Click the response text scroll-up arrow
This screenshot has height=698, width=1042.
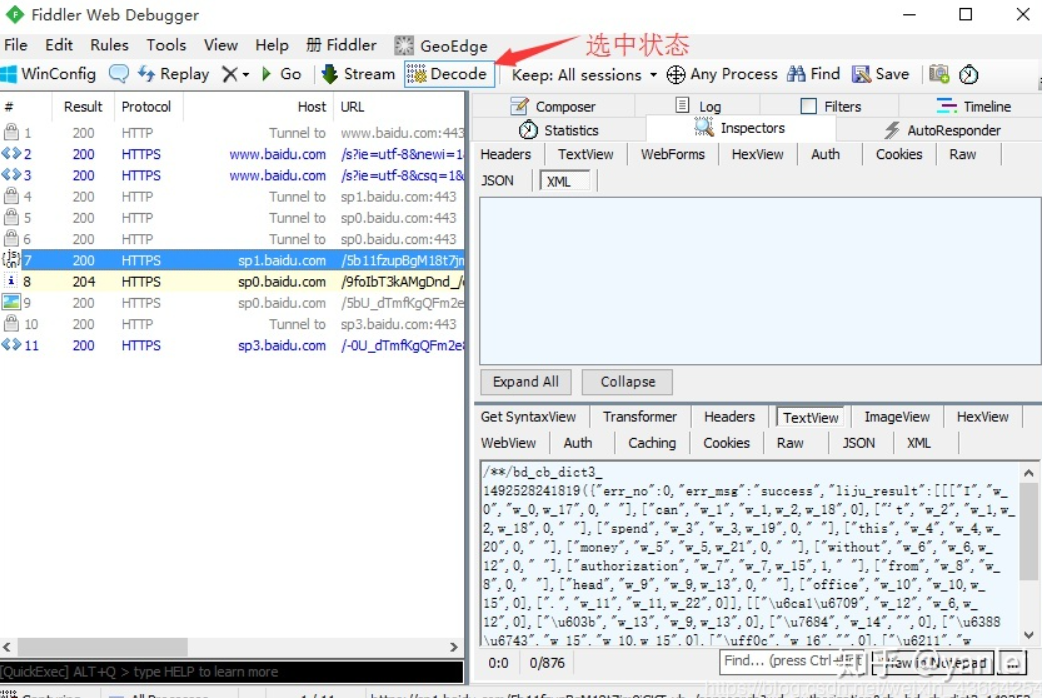[x=1029, y=473]
